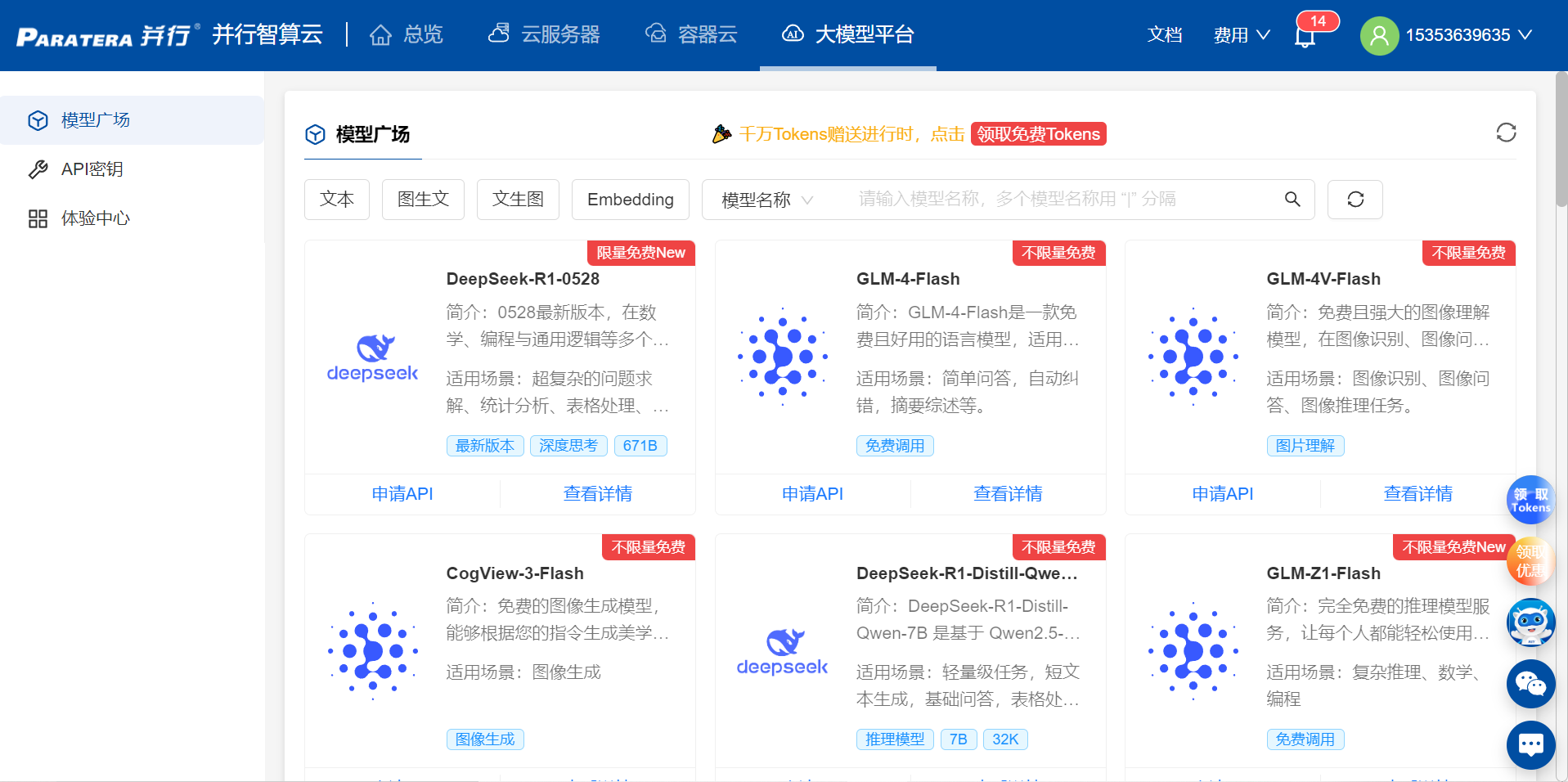
Task: Select 大模型平台 in top navigation
Action: coord(848,35)
